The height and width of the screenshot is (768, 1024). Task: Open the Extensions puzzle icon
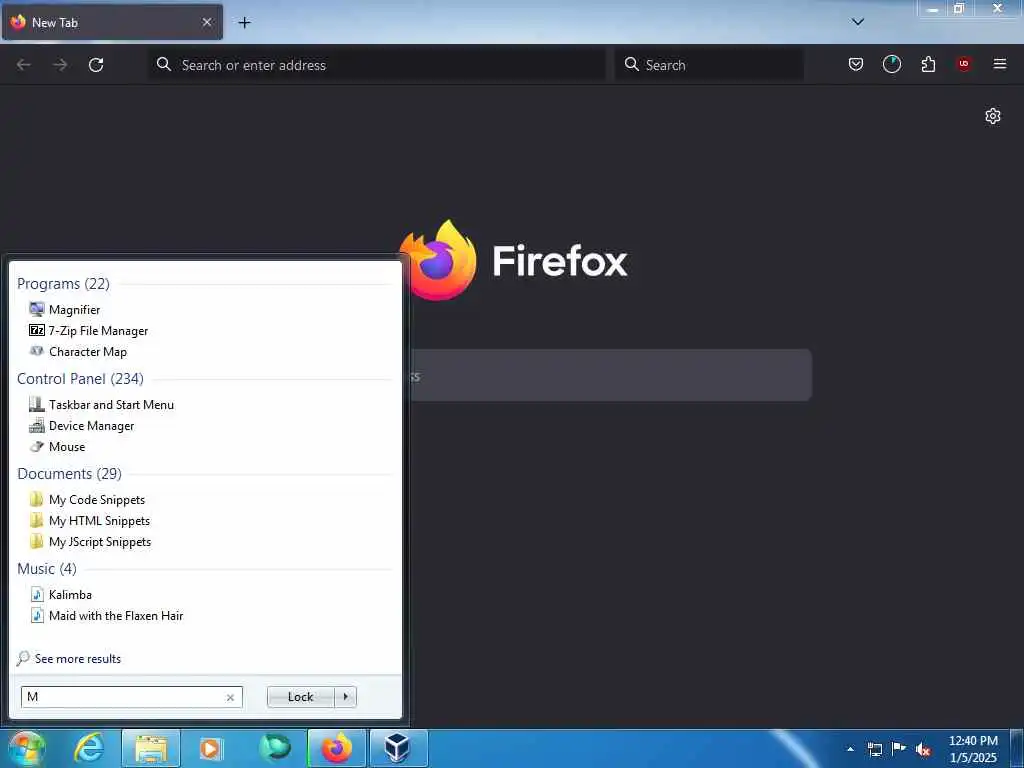tap(928, 64)
